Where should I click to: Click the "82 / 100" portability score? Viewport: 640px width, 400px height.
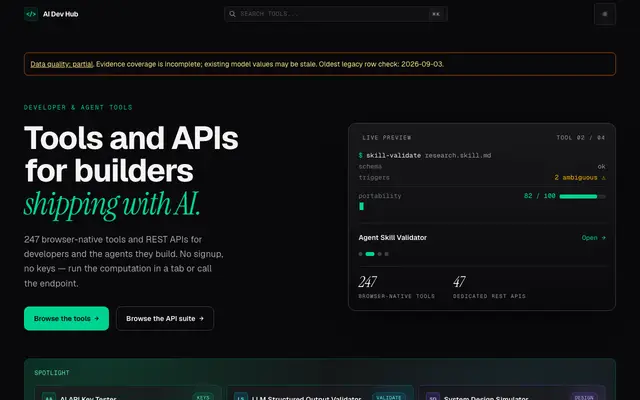tap(540, 196)
